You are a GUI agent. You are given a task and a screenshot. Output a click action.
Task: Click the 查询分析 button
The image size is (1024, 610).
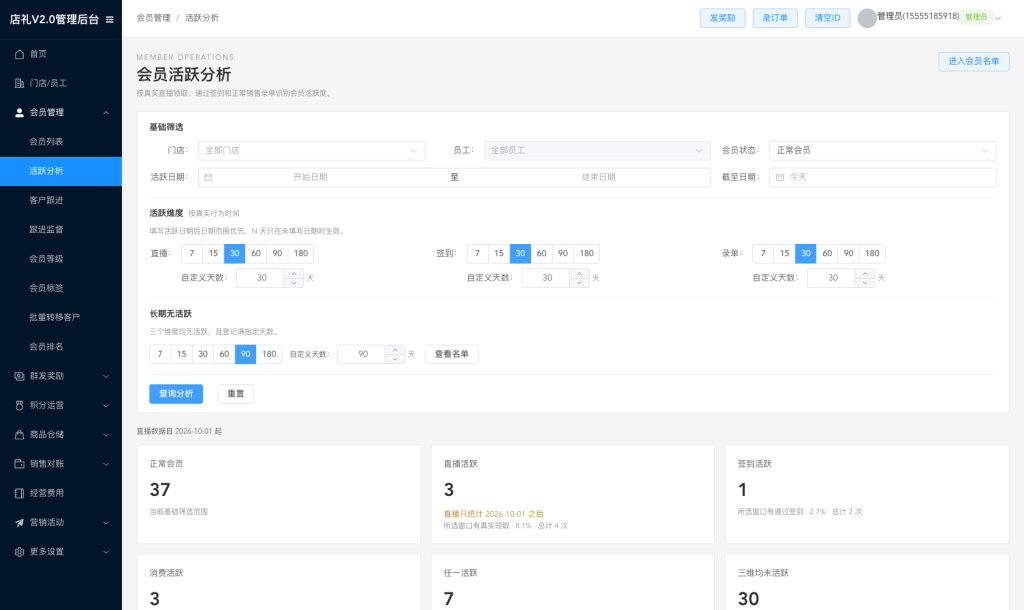(x=176, y=394)
